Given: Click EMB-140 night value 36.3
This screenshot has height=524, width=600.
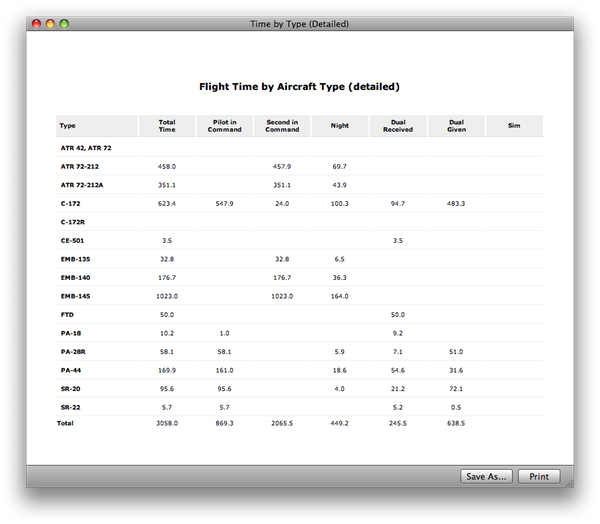Looking at the screenshot, I should pos(339,278).
